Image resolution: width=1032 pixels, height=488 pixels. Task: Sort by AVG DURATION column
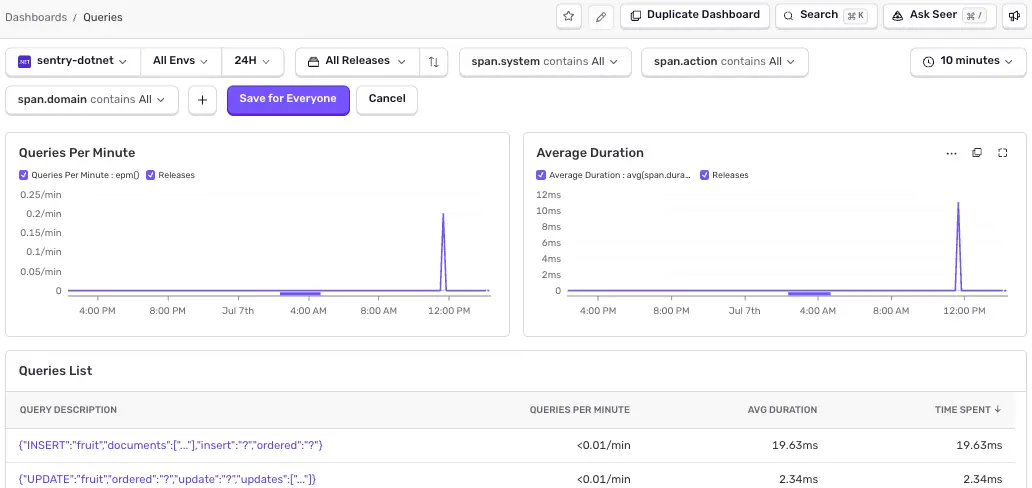click(783, 410)
